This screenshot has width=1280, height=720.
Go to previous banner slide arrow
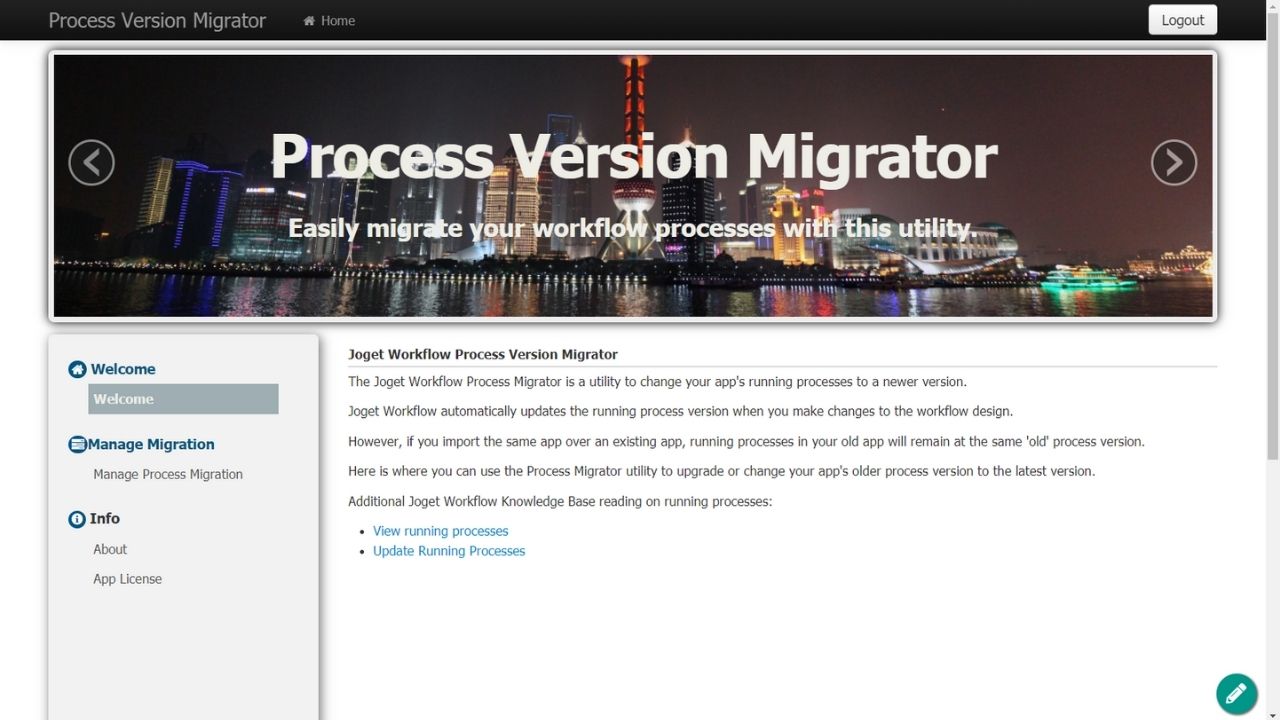click(91, 162)
